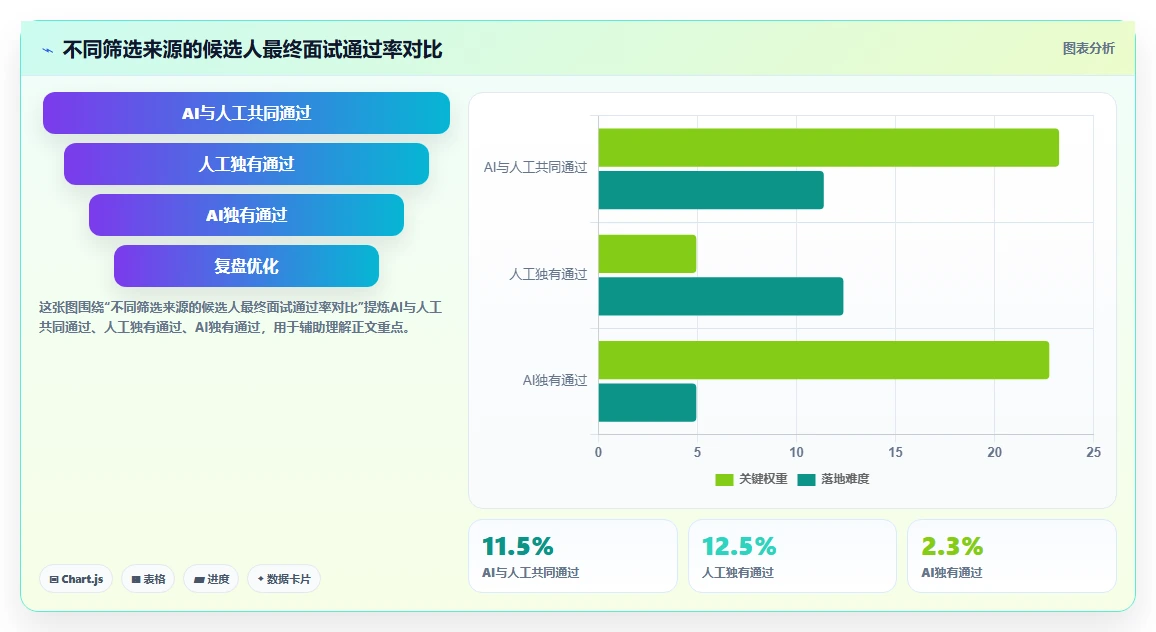Click the 图表分析 label in header
This screenshot has height=632, width=1156.
click(1088, 49)
